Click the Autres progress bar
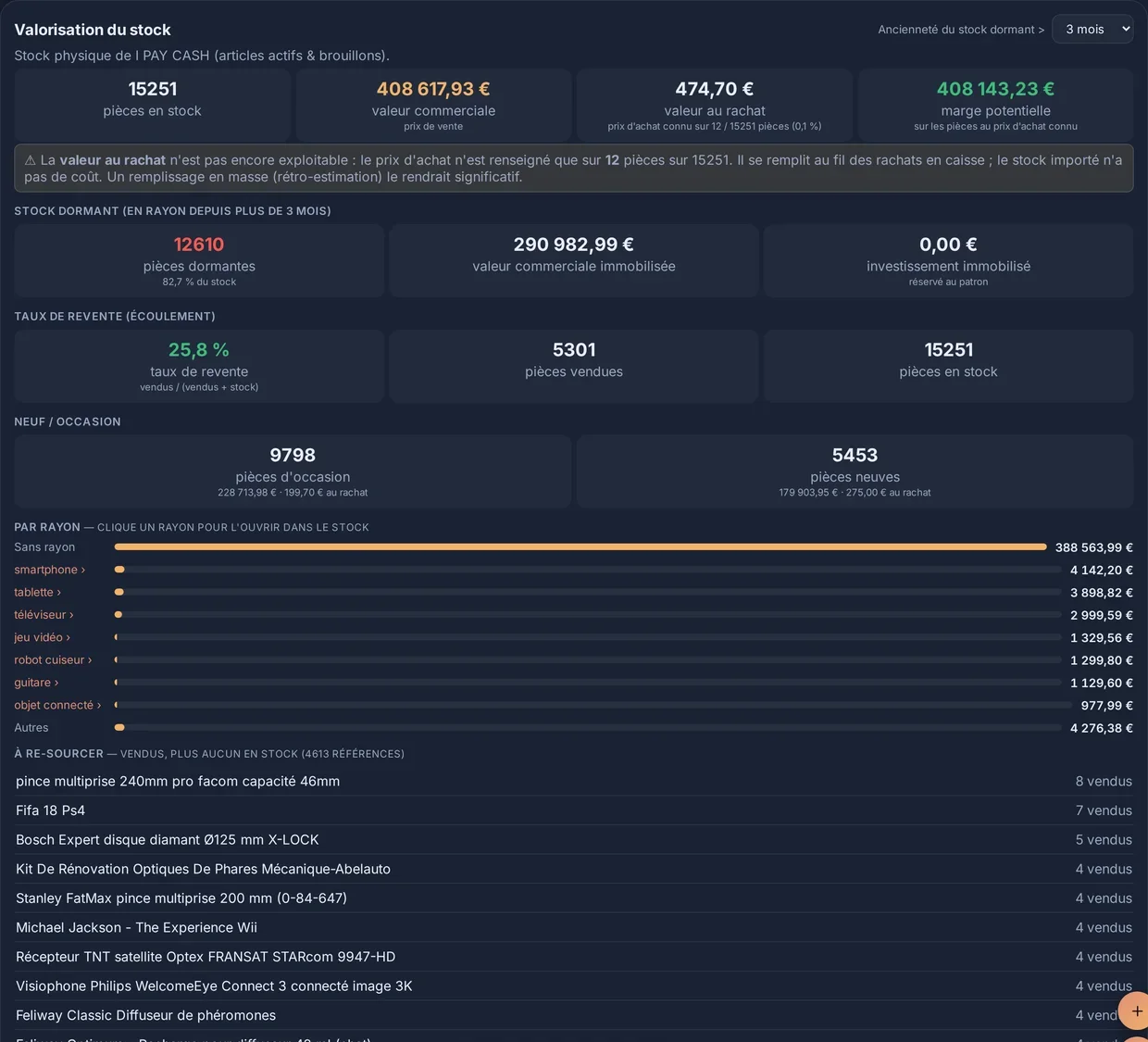 tap(588, 727)
